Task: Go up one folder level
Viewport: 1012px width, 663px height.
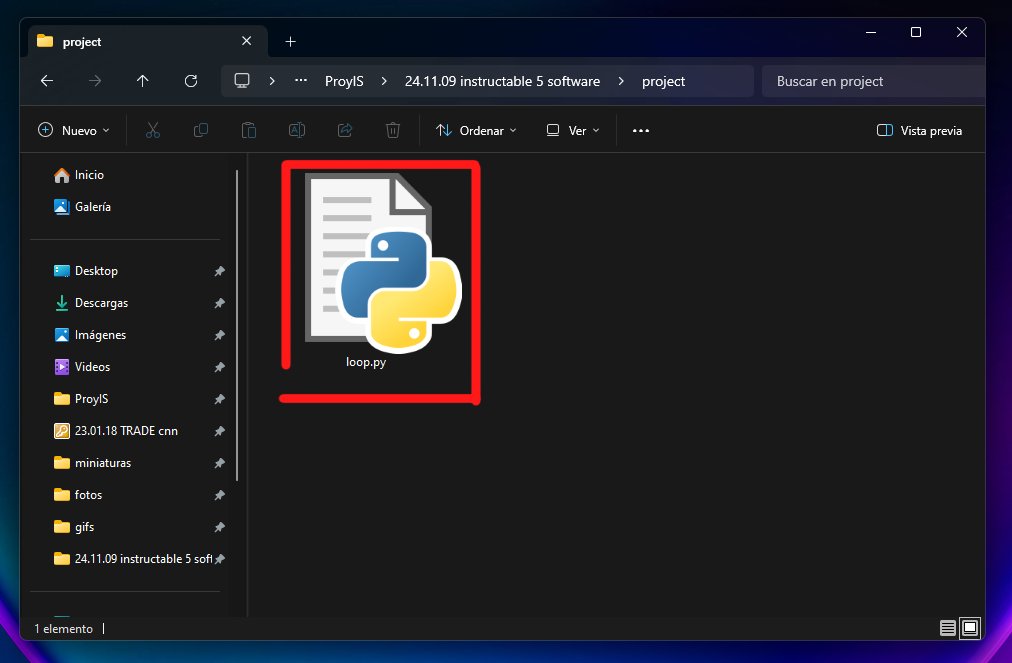Action: 143,81
